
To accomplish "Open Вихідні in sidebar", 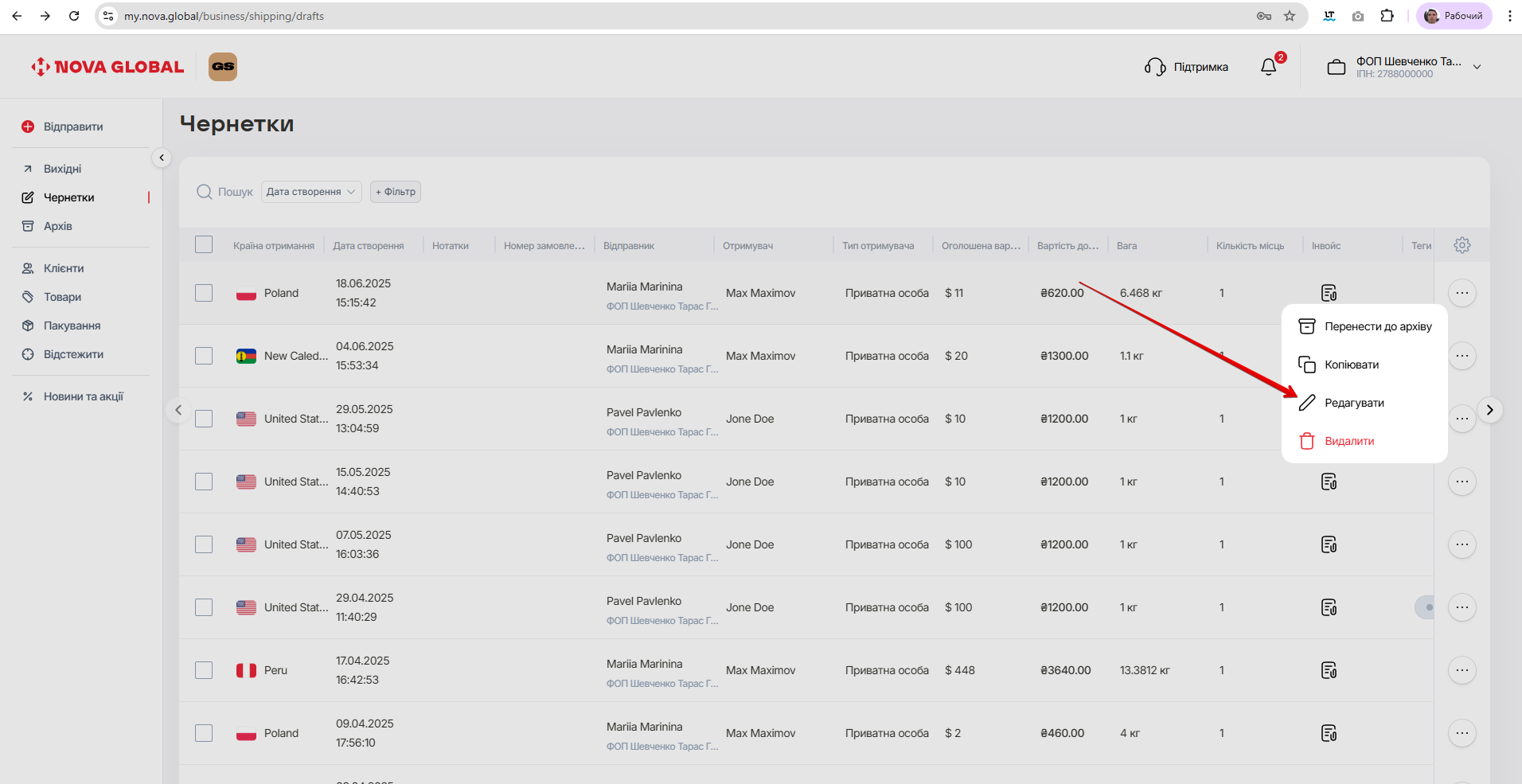I will pos(63,169).
